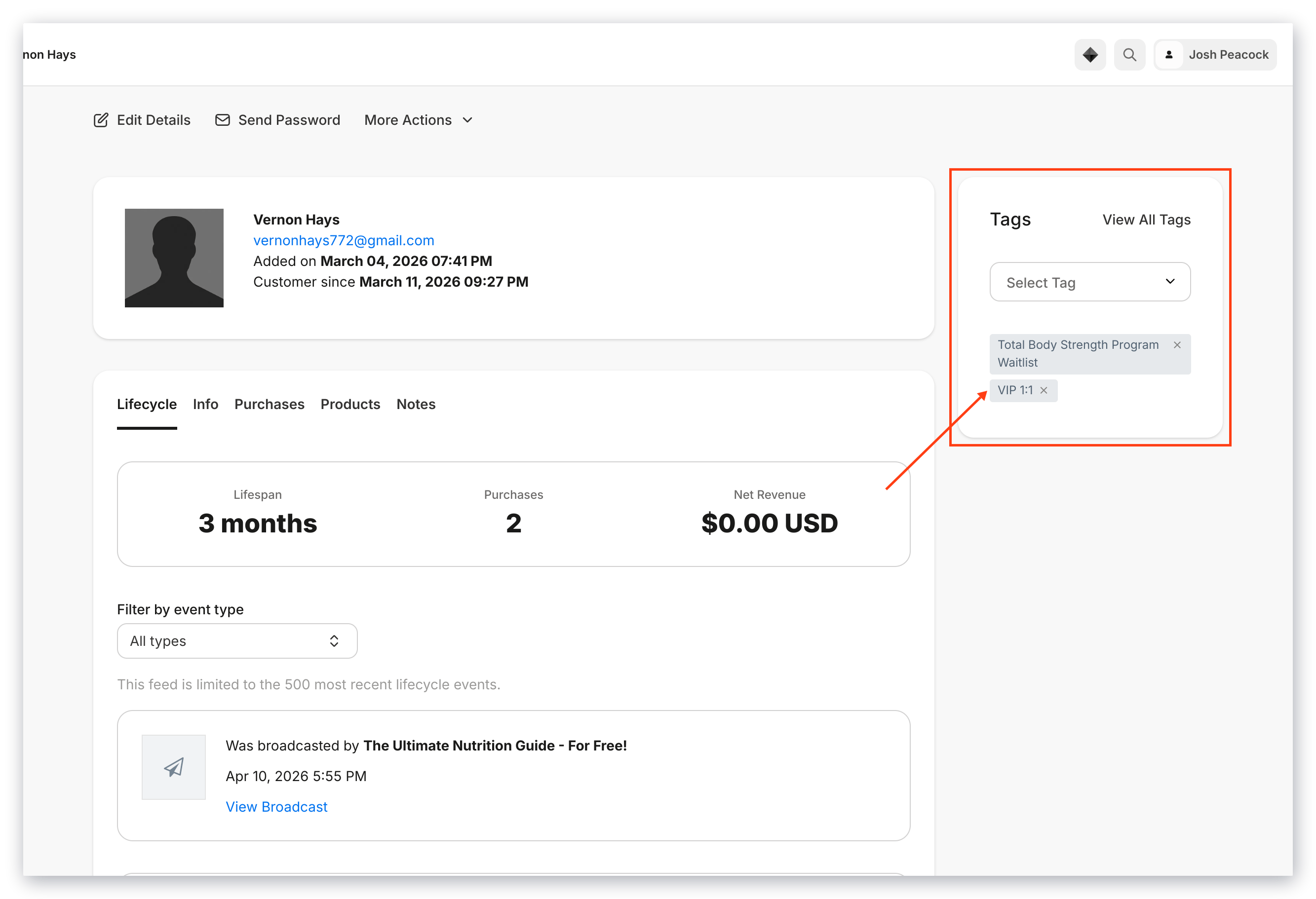Click The Ultimate Nutrition Guide broadcast title
The image size is (1316, 899).
(496, 746)
